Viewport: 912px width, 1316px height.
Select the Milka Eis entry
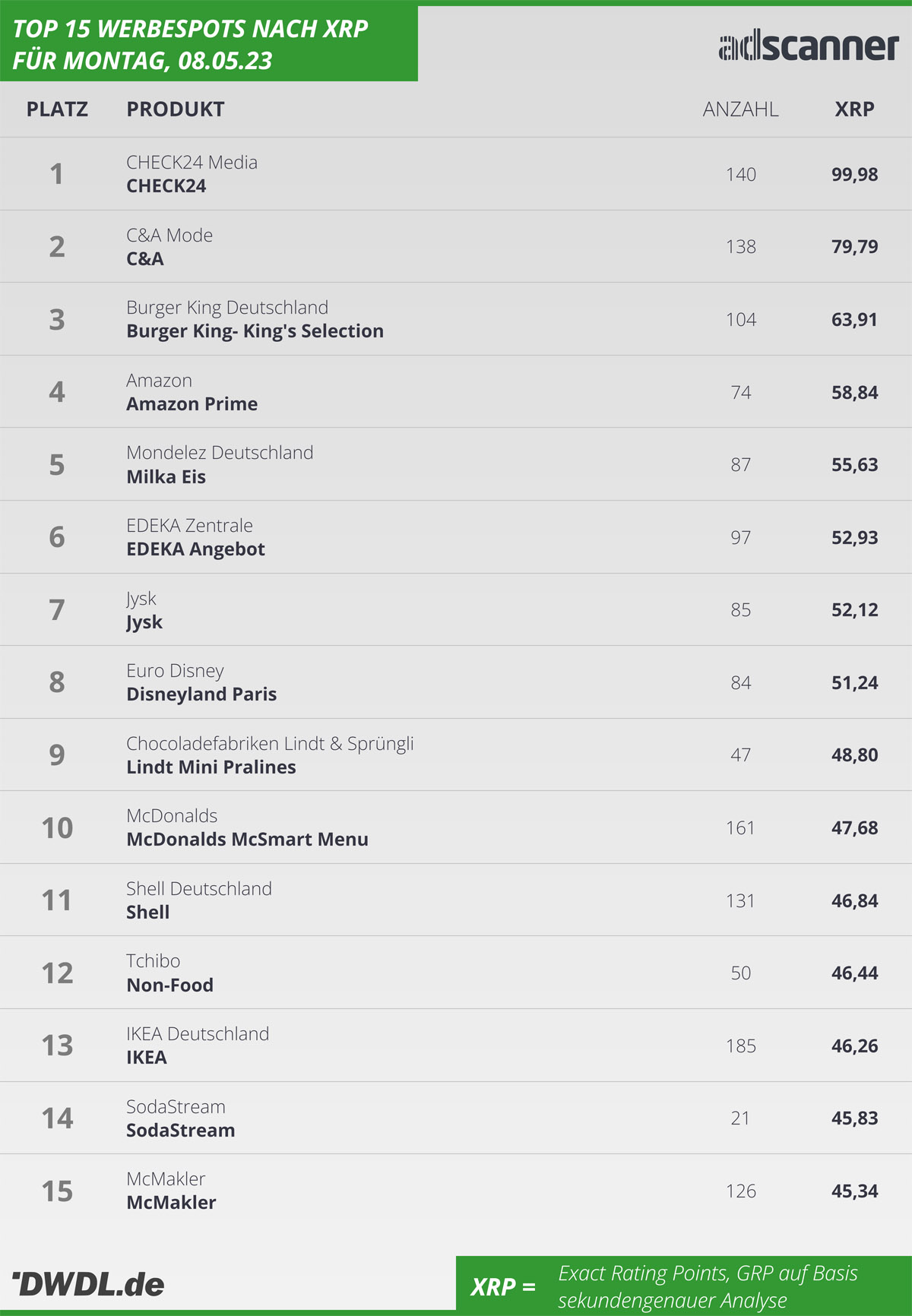click(166, 477)
